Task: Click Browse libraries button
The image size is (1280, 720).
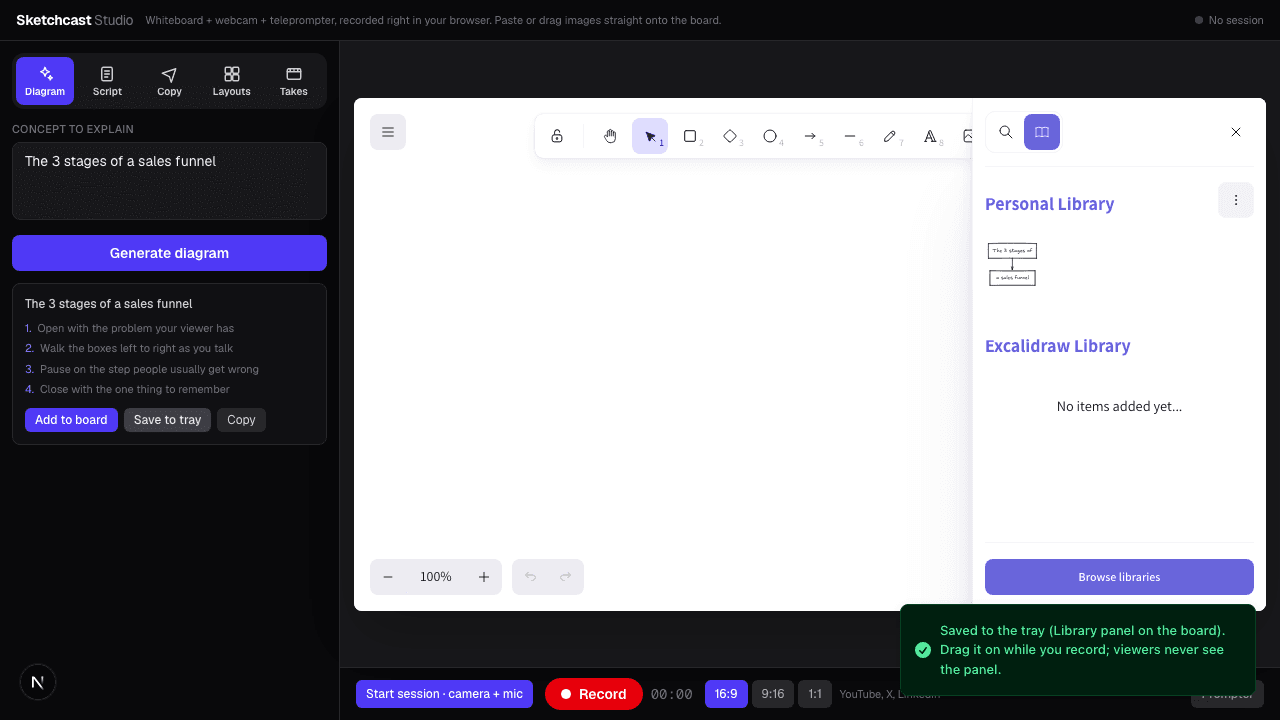Action: click(1119, 577)
